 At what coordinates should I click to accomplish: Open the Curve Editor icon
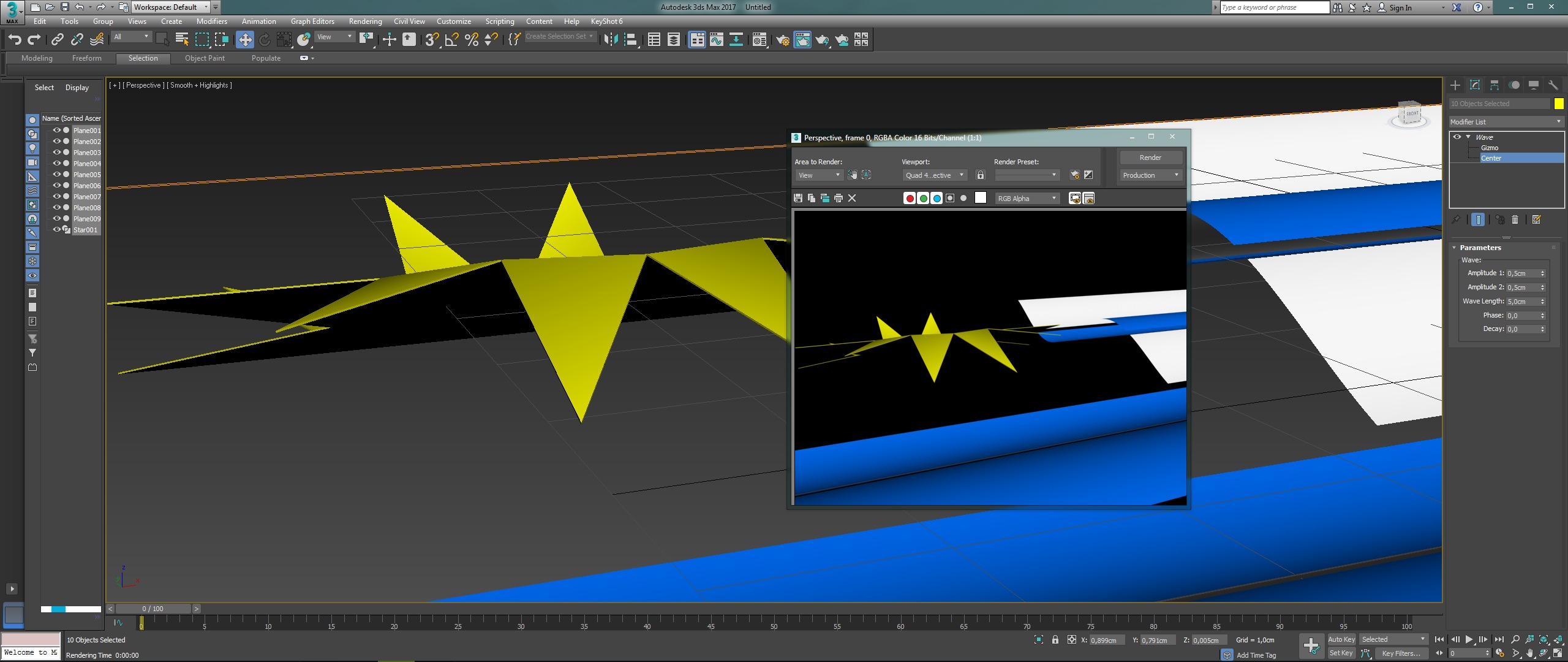click(x=716, y=40)
